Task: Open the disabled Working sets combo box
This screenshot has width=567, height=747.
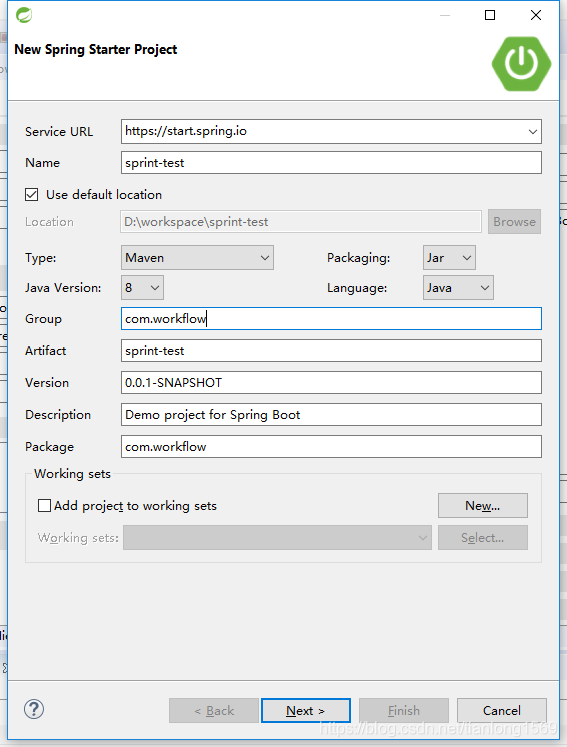Action: point(277,537)
